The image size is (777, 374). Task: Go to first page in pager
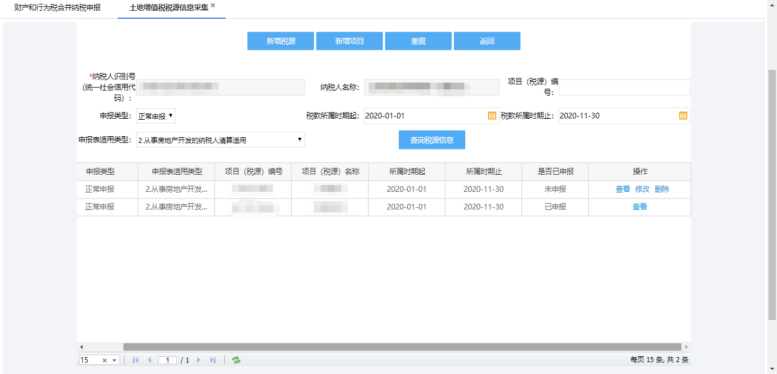tap(136, 360)
